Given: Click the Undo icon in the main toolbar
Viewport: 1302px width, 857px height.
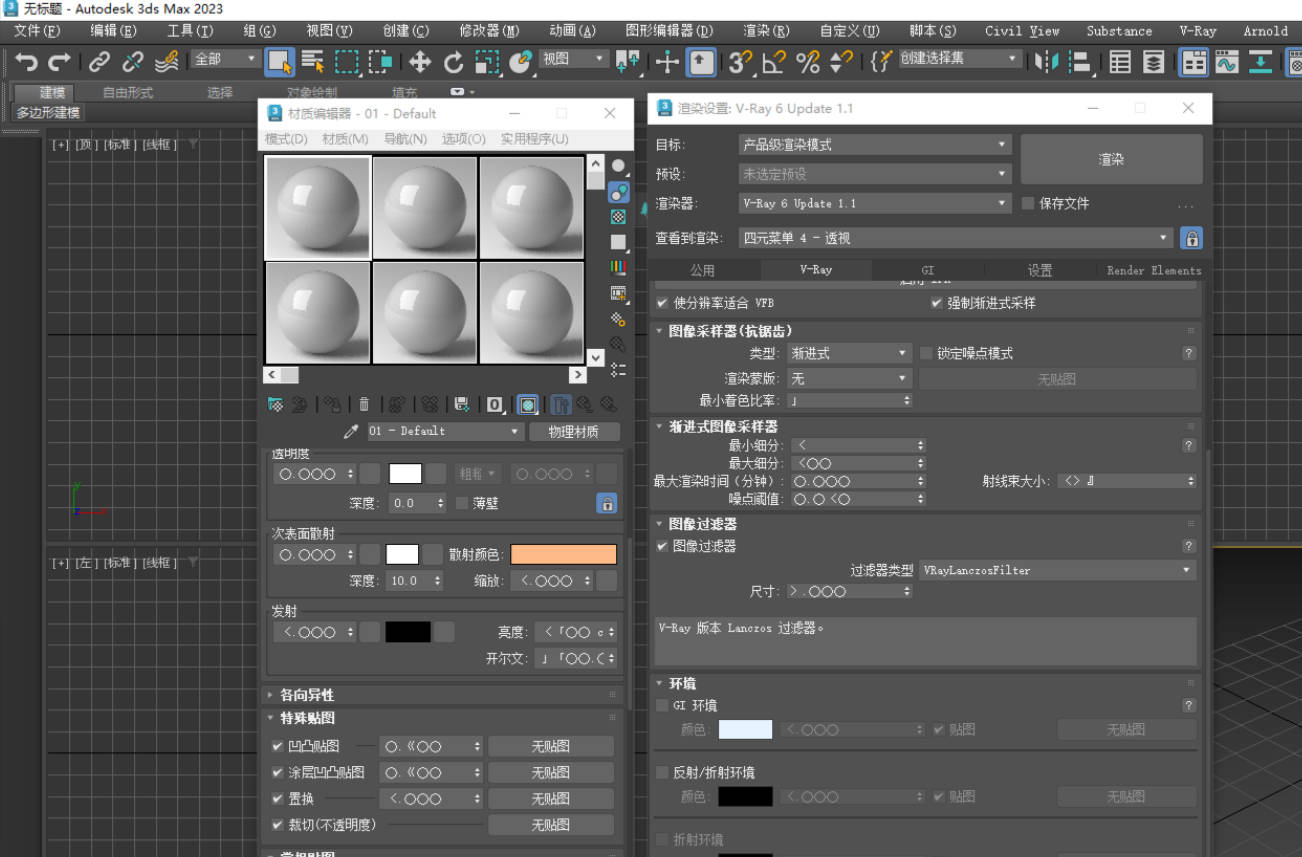Looking at the screenshot, I should [x=27, y=62].
